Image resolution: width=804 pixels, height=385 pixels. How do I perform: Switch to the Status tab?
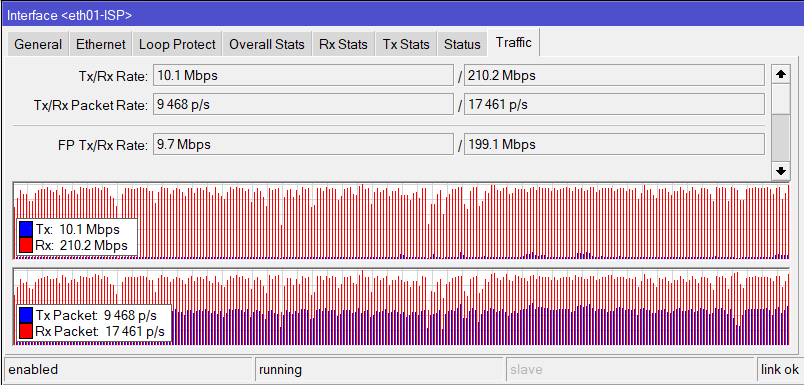click(x=462, y=45)
